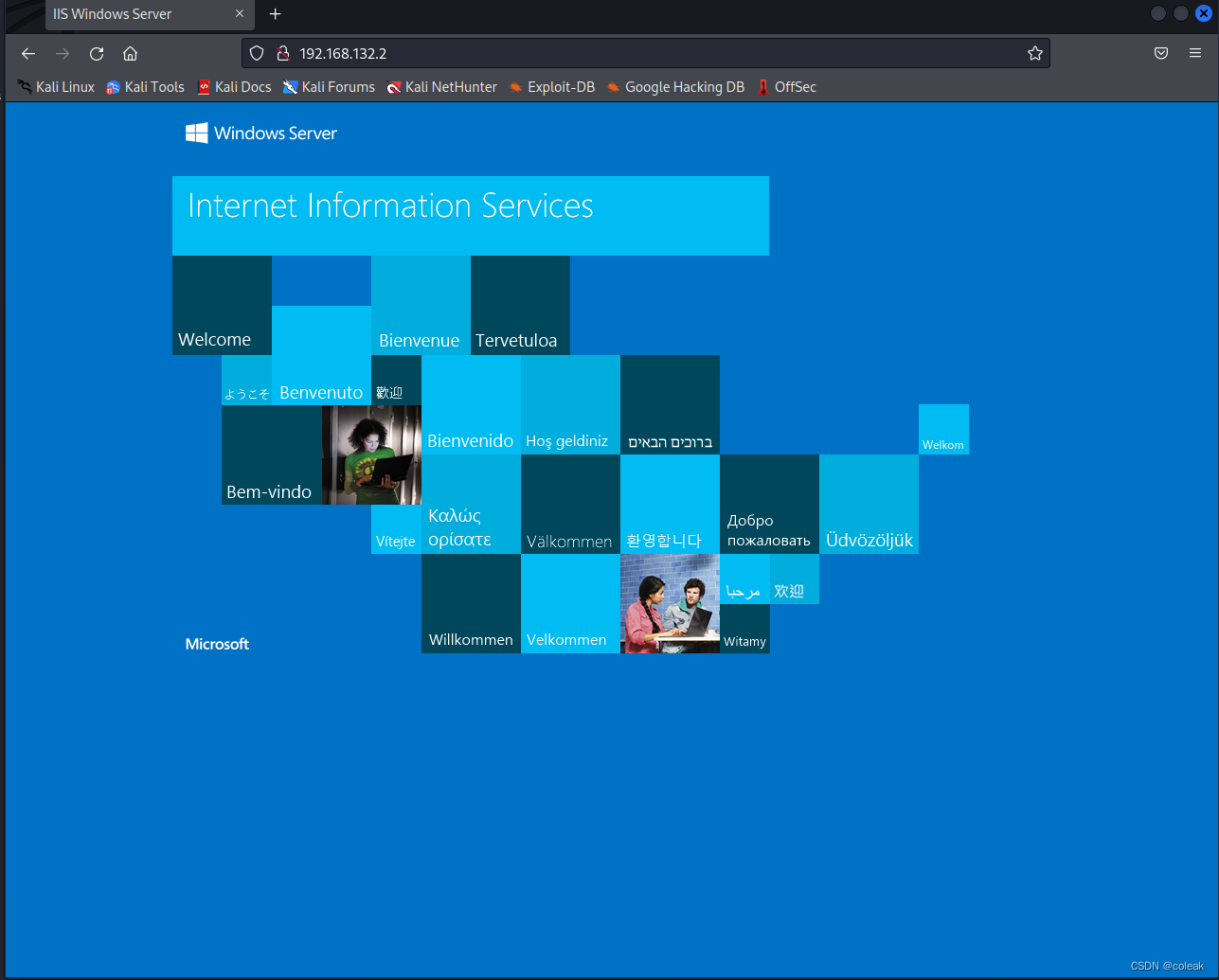The width and height of the screenshot is (1219, 980).
Task: Click the browser back arrow
Action: (28, 54)
